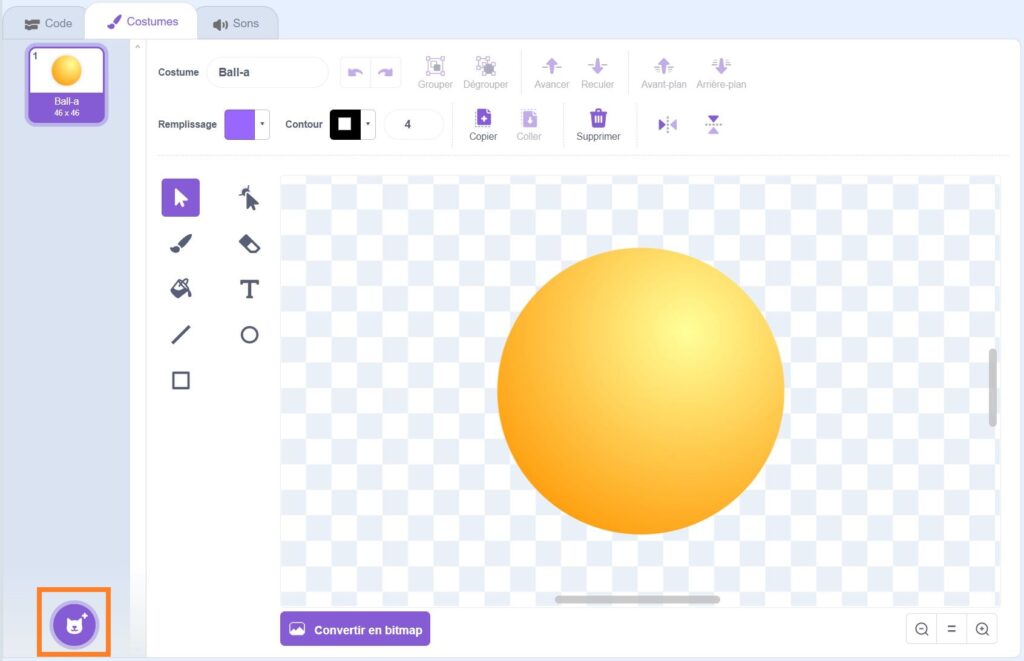The image size is (1024, 661).
Task: Select the Ball-a costume thumbnail
Action: [x=66, y=85]
